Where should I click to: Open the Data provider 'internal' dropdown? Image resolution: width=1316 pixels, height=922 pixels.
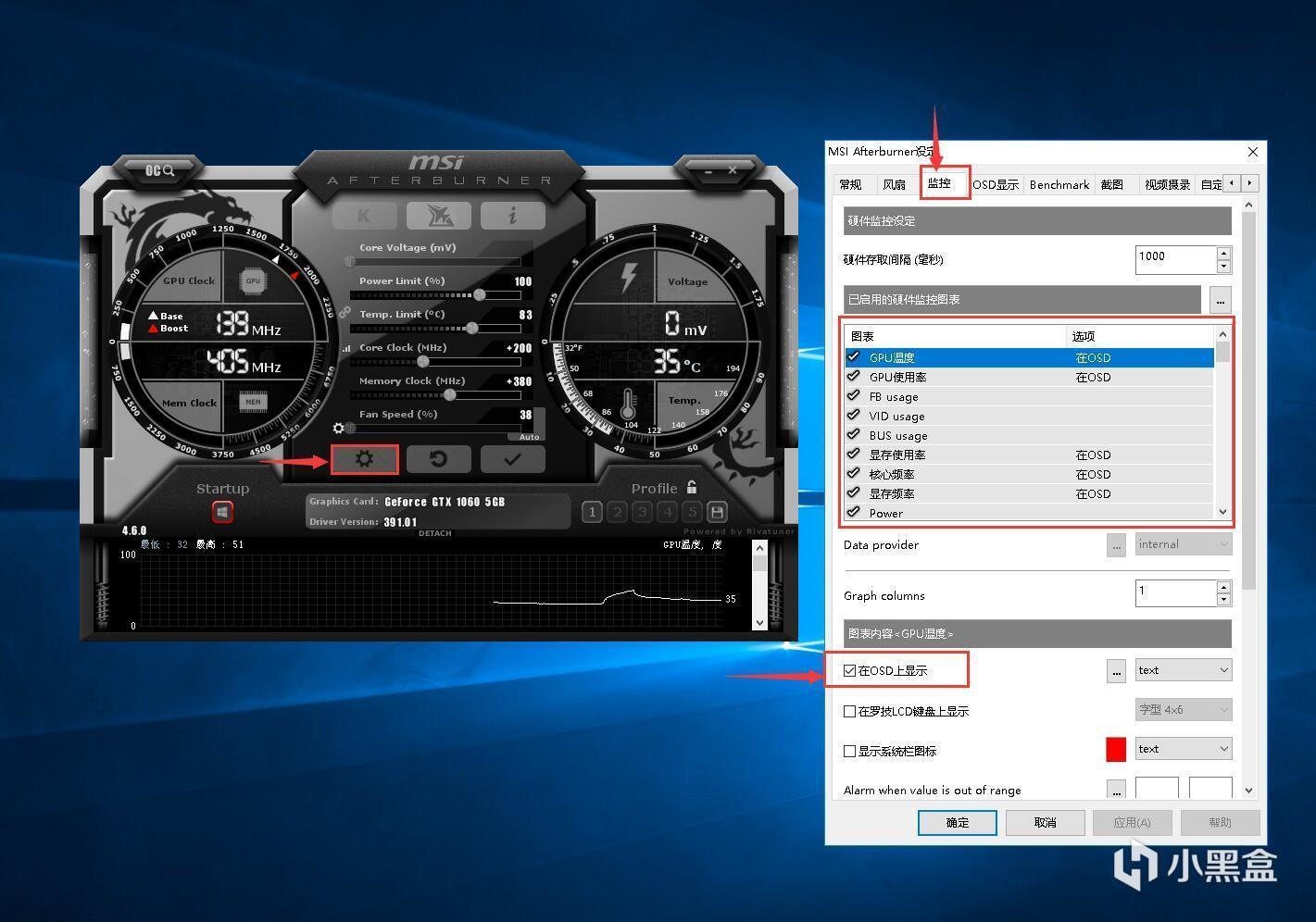pyautogui.click(x=1184, y=543)
